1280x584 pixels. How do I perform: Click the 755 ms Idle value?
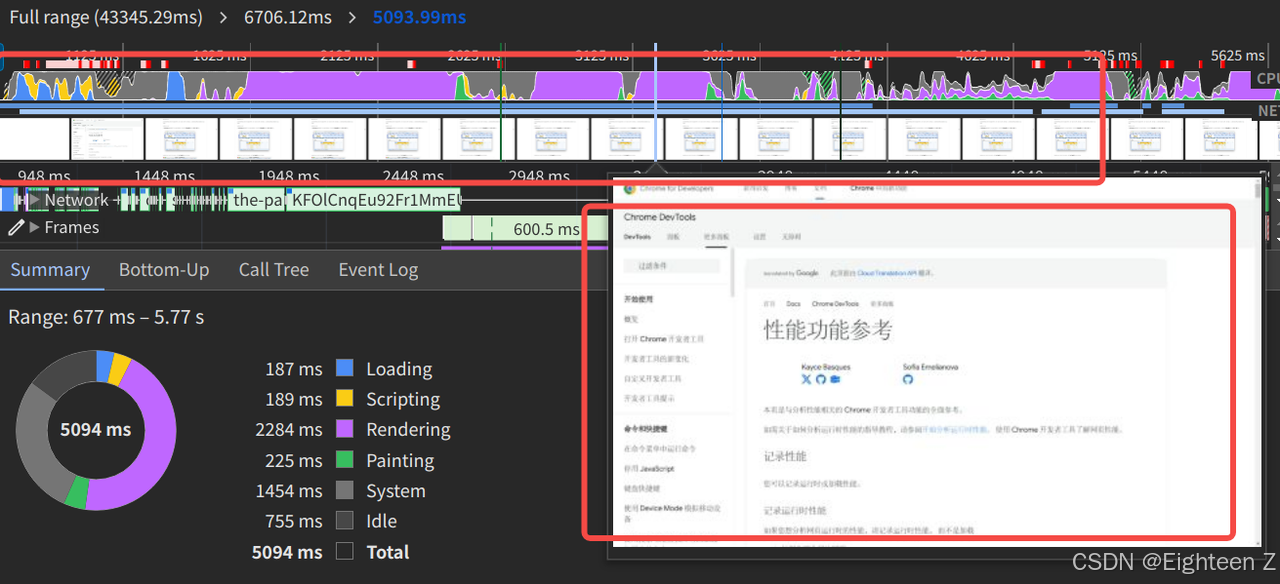(294, 520)
